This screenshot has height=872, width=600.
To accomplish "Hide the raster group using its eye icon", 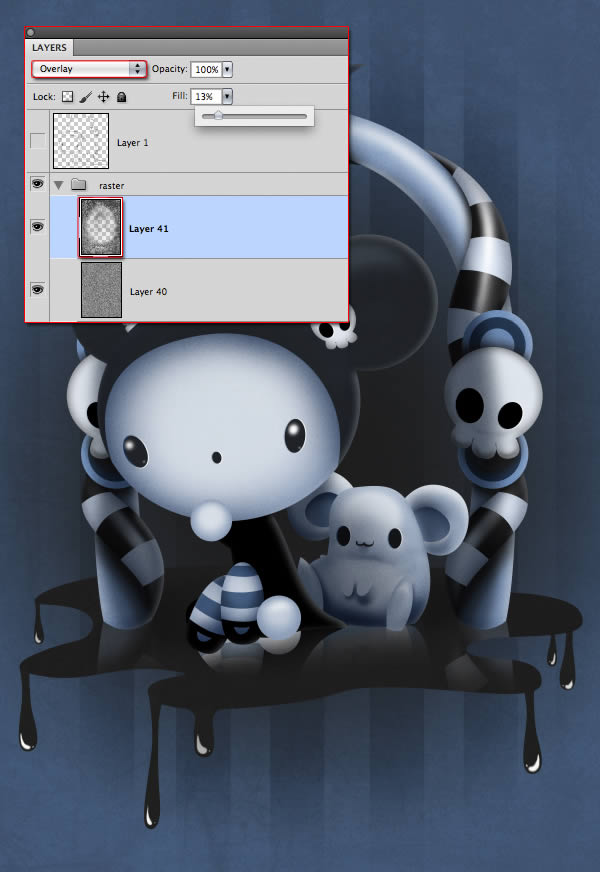I will (x=37, y=183).
